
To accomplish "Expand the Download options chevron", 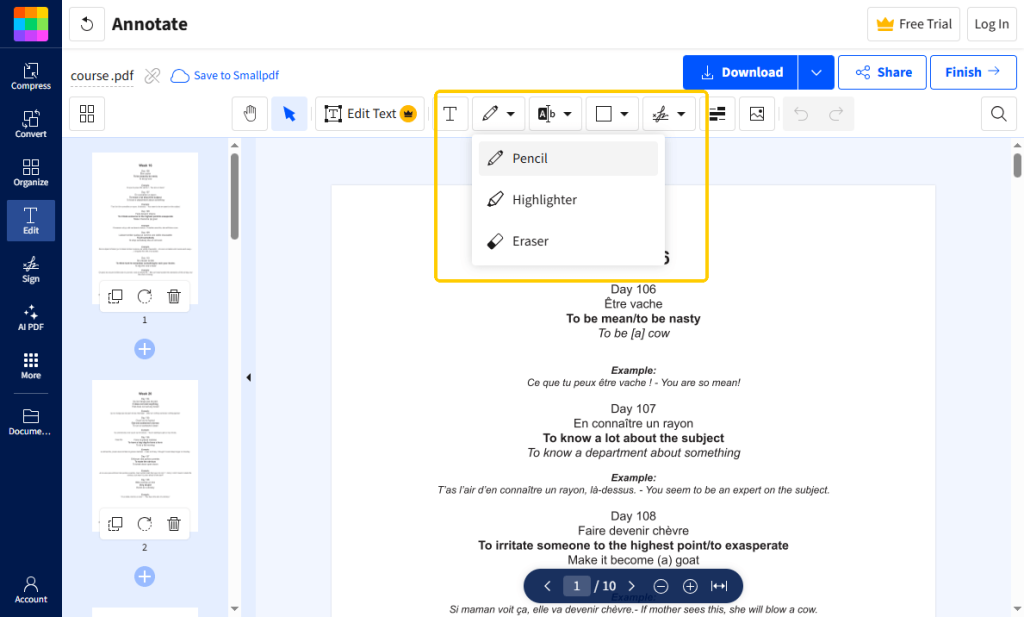I will 816,72.
